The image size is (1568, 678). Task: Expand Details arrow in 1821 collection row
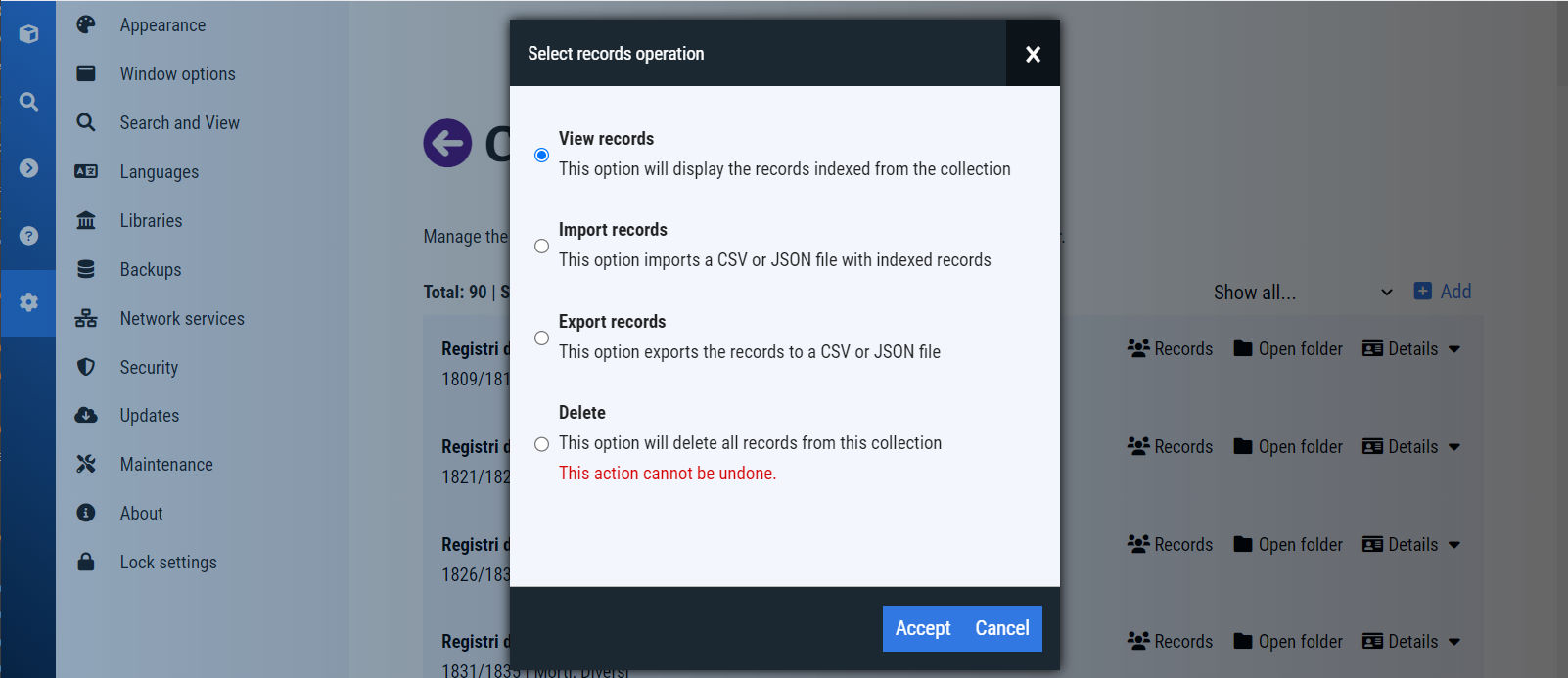1454,448
